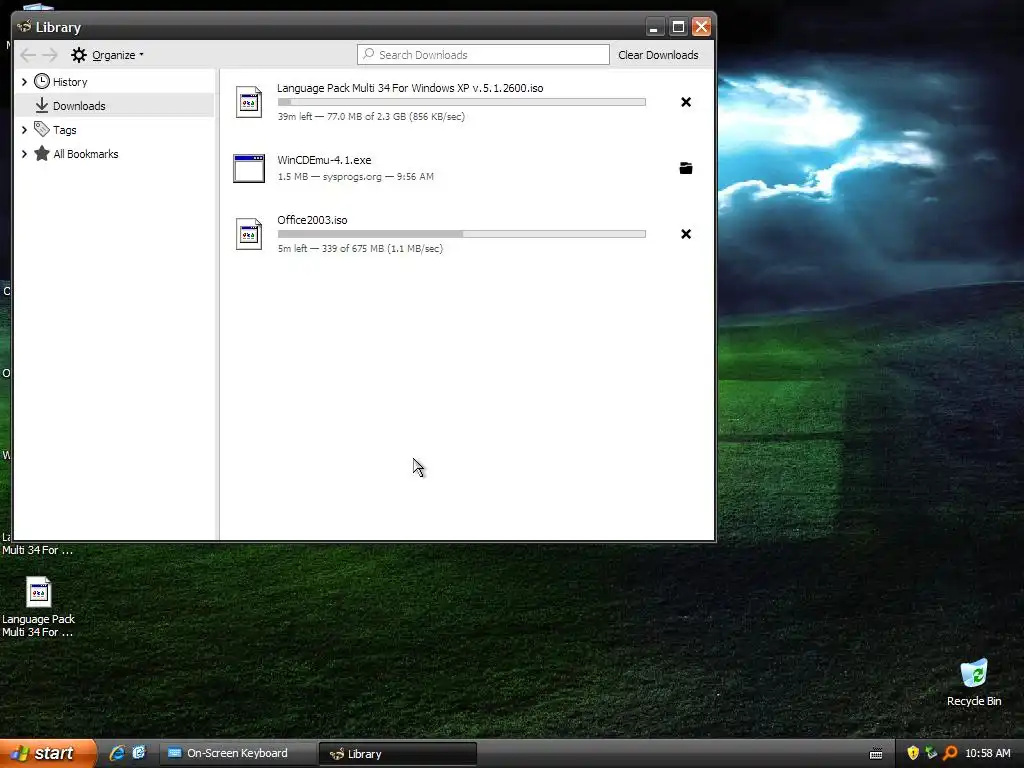Click the security shield tray icon

coord(913,753)
